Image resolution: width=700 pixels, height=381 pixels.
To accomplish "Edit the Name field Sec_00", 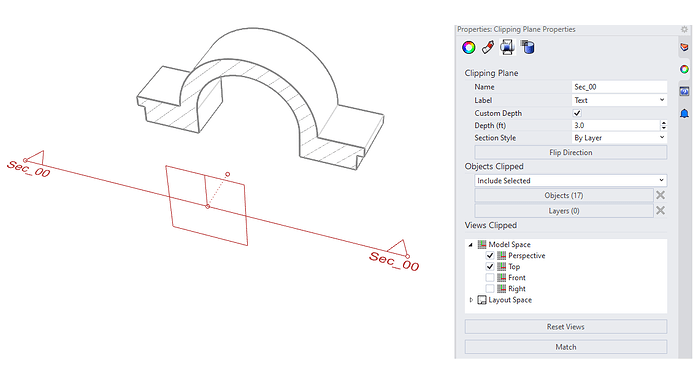I will pyautogui.click(x=619, y=87).
